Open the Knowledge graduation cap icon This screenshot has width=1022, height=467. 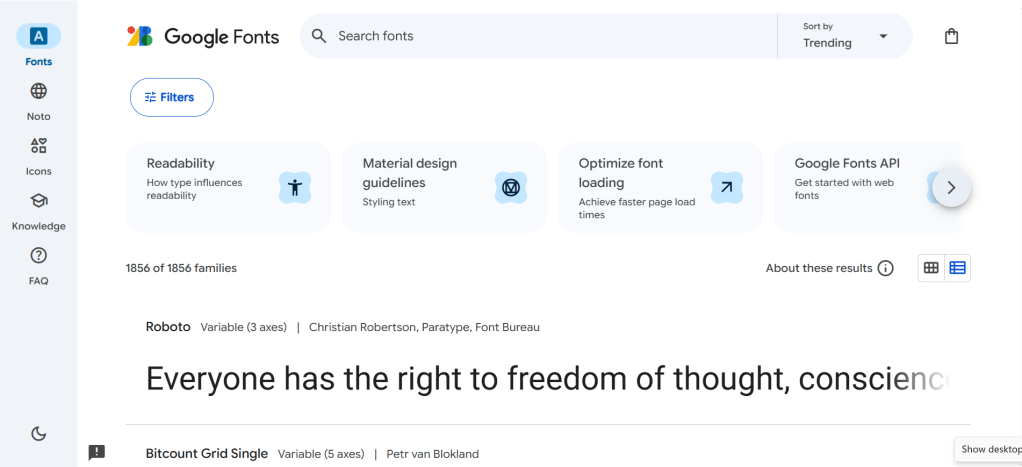39,201
